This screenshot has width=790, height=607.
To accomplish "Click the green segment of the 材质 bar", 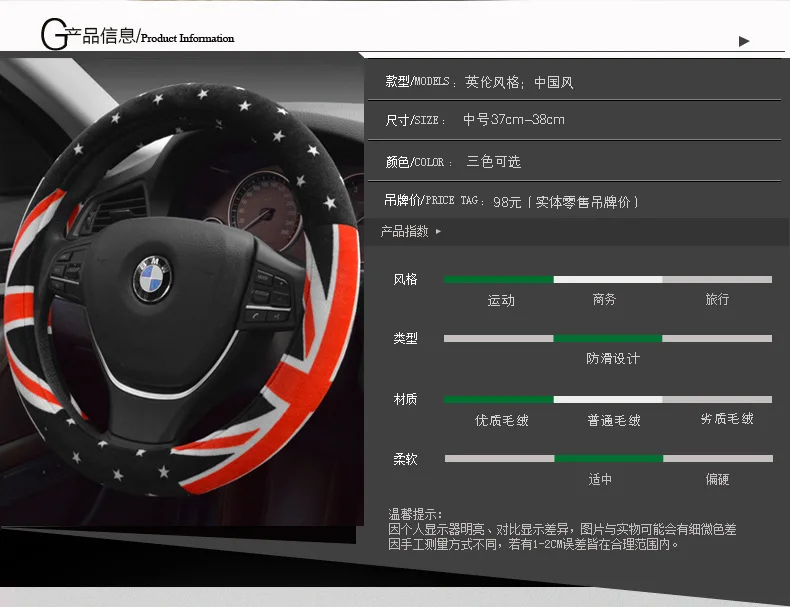I will [499, 399].
